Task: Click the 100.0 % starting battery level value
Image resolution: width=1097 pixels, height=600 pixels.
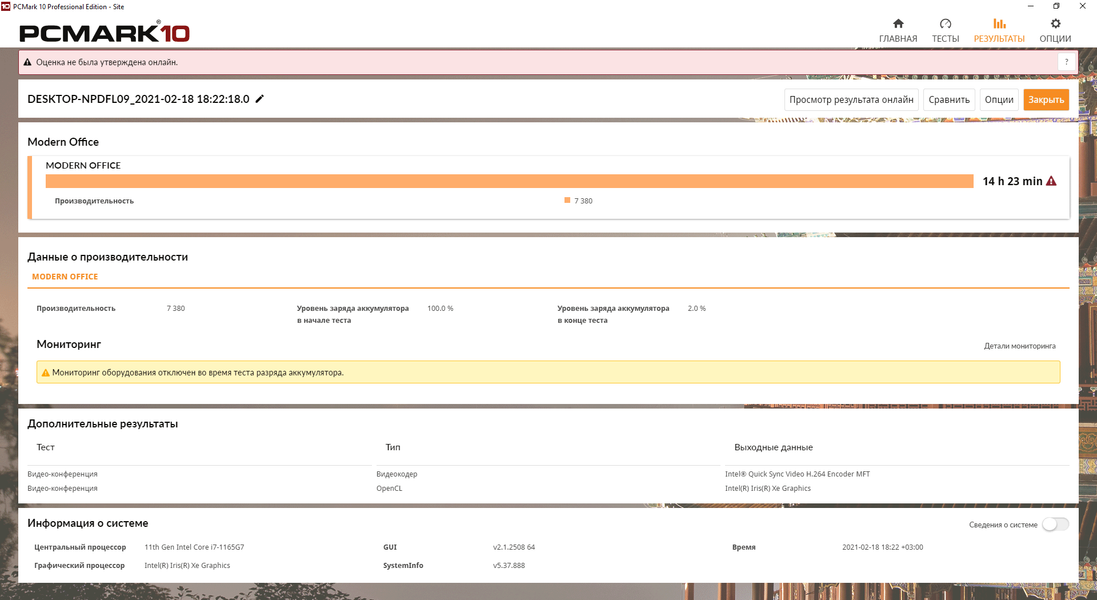Action: click(440, 308)
